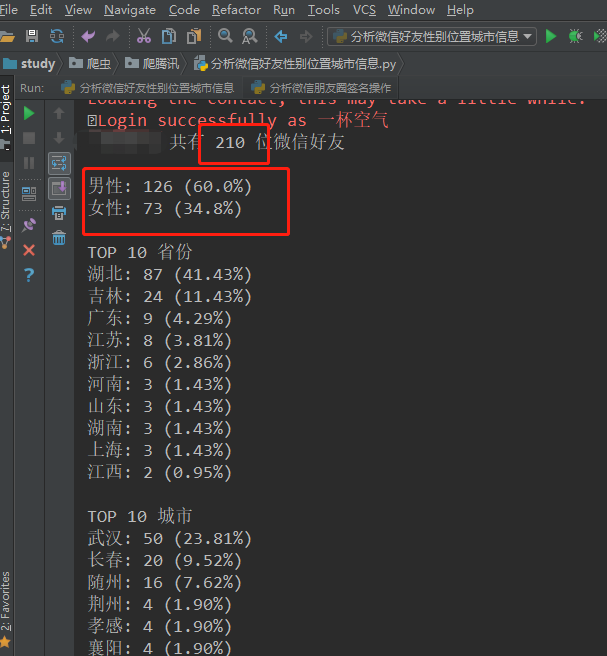Click the Up the stack trace arrow
The height and width of the screenshot is (656, 607).
click(59, 113)
